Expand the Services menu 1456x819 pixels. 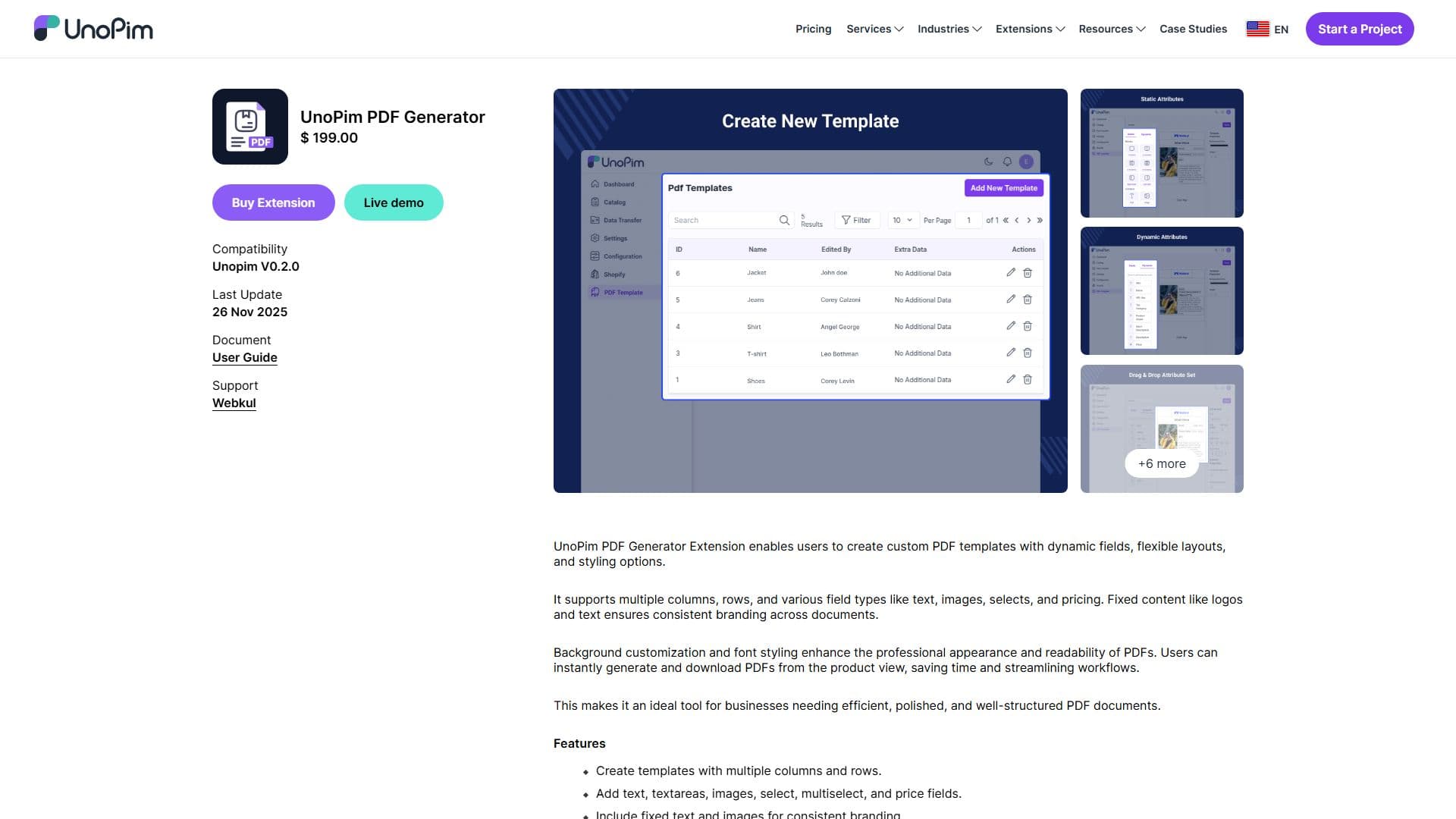tap(874, 29)
